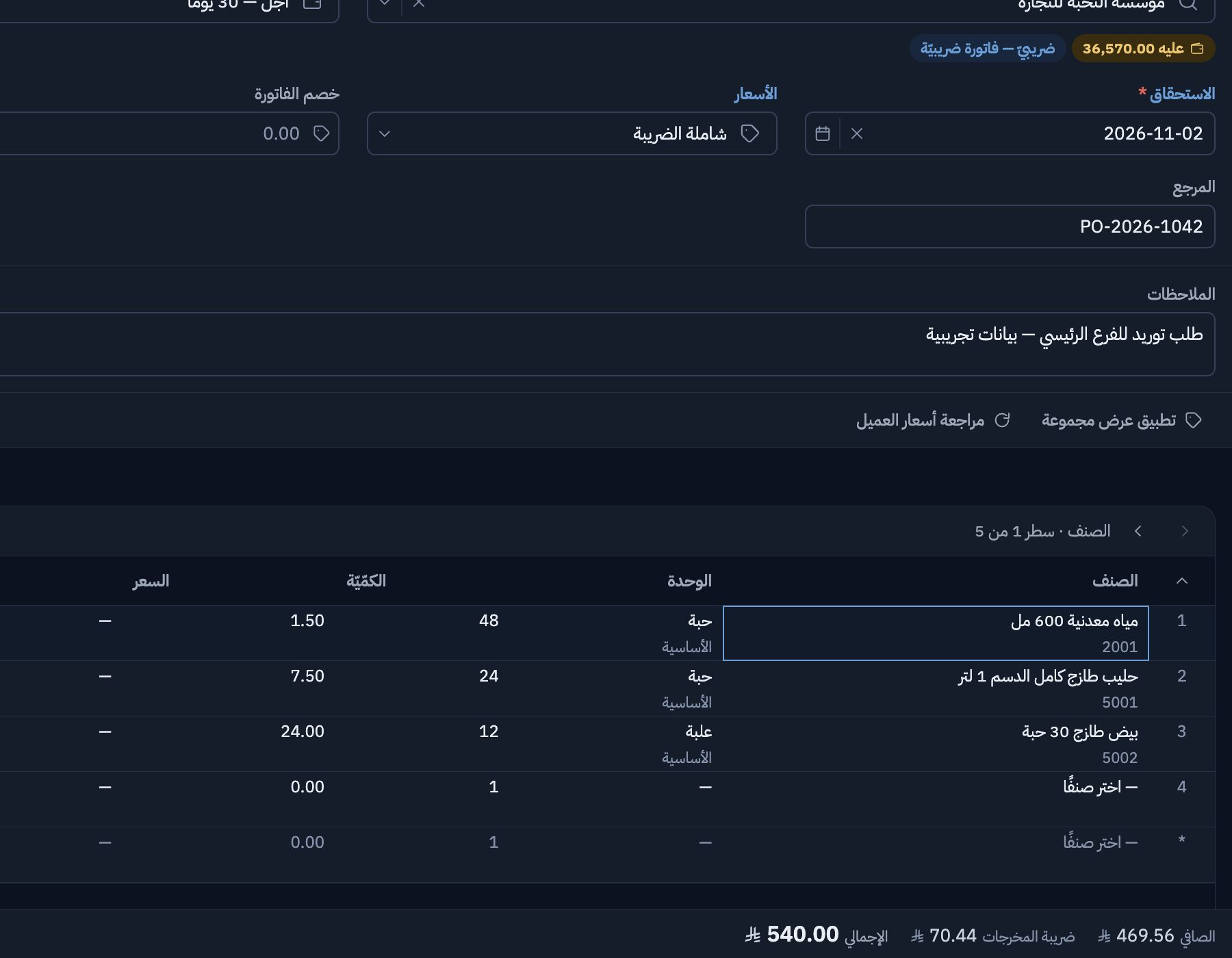Click row number 2 in items table
Screen dimensions: 1232x958
point(1181,676)
